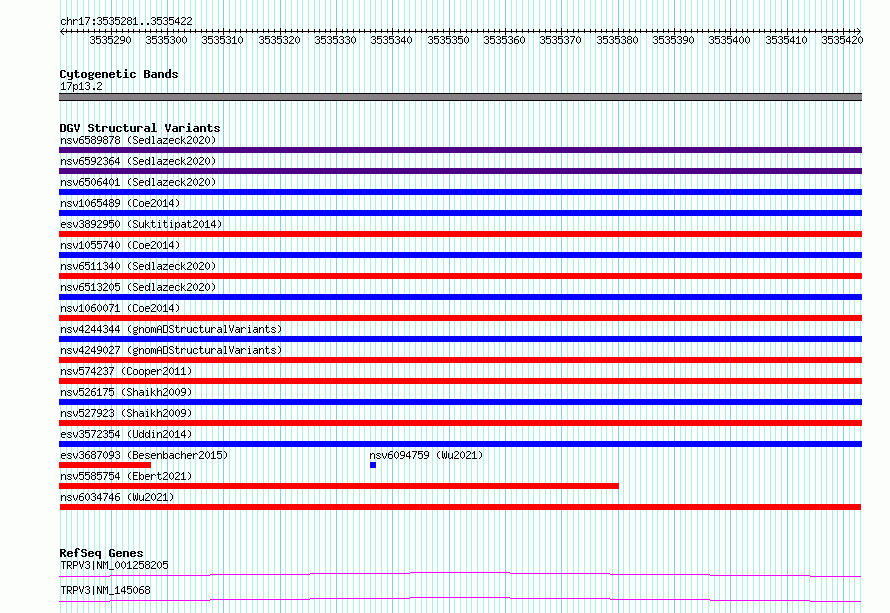Click the blue nsv6506401 variant bar
Viewport: 890px width, 613px height.
pos(460,192)
